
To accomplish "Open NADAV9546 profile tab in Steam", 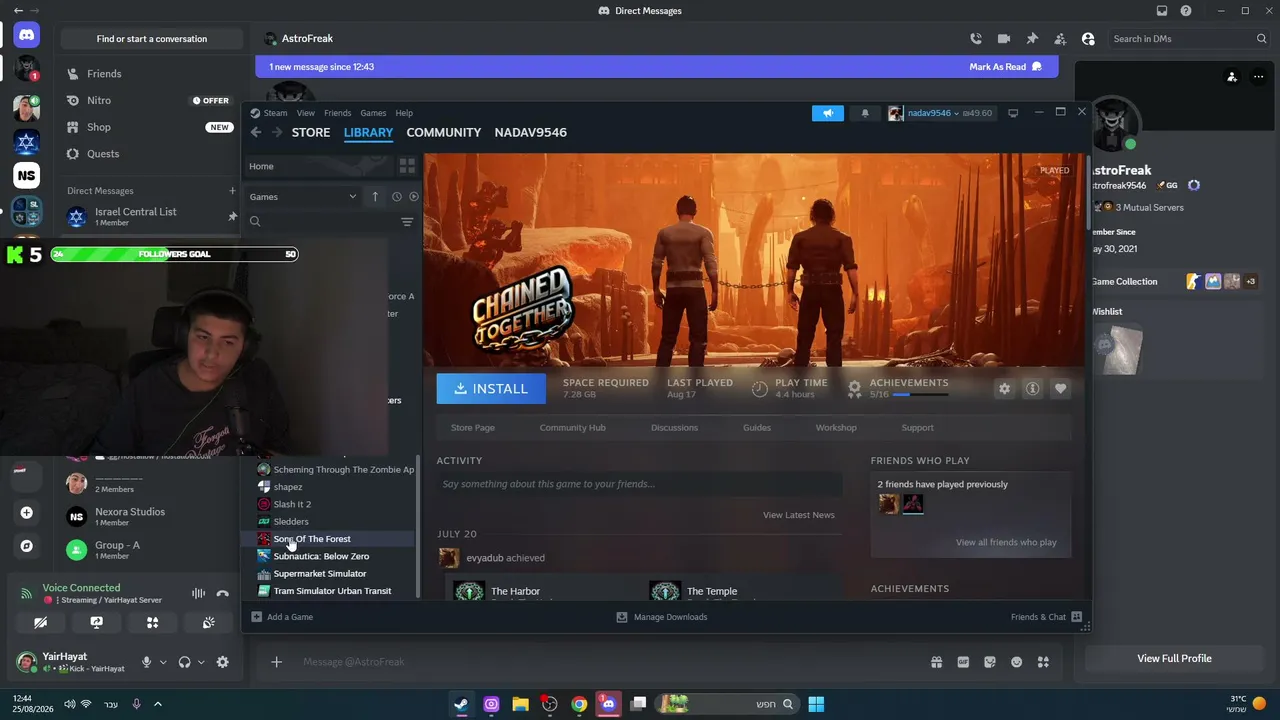I will tap(531, 132).
